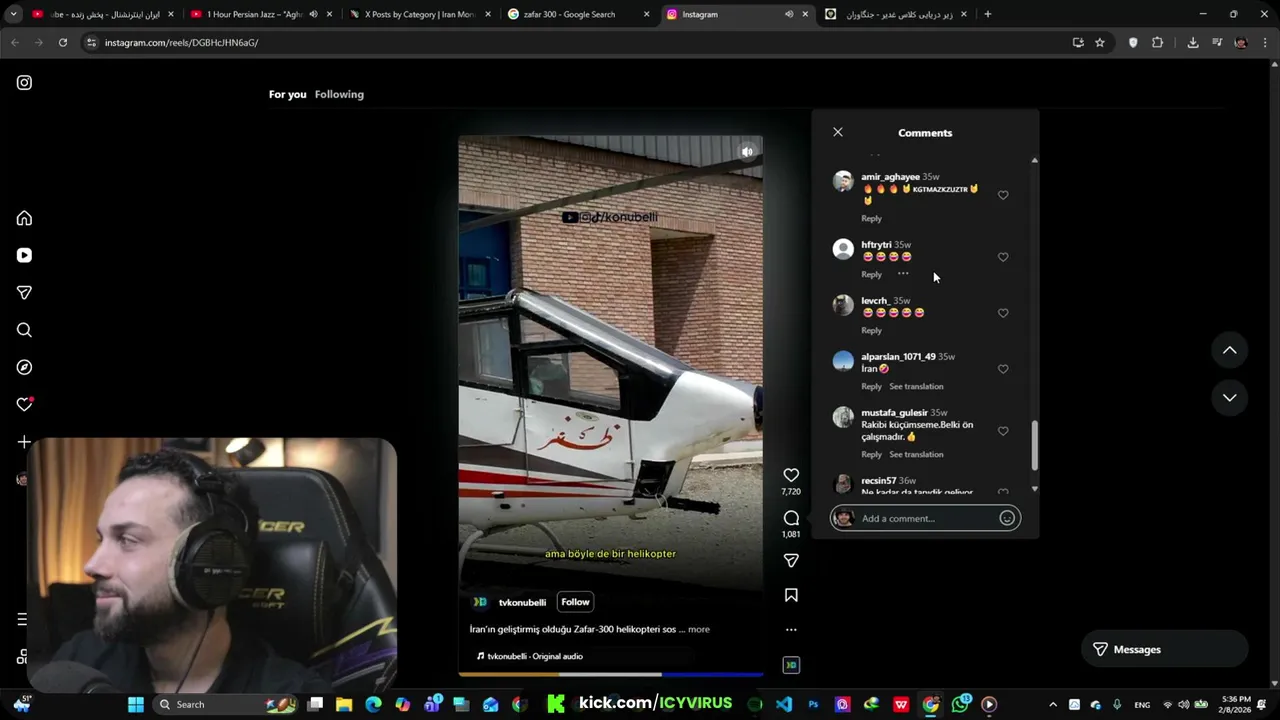This screenshot has height=720, width=1280.
Task: Switch to the For you feed tab
Action: click(x=287, y=94)
